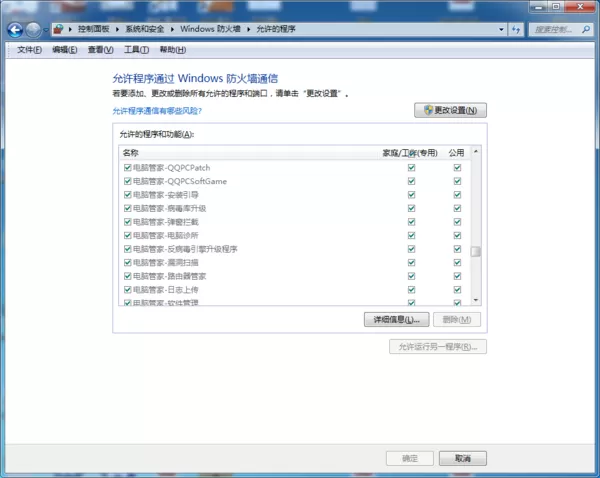Refresh the page with the refresh button
The width and height of the screenshot is (600, 478).
[516, 29]
